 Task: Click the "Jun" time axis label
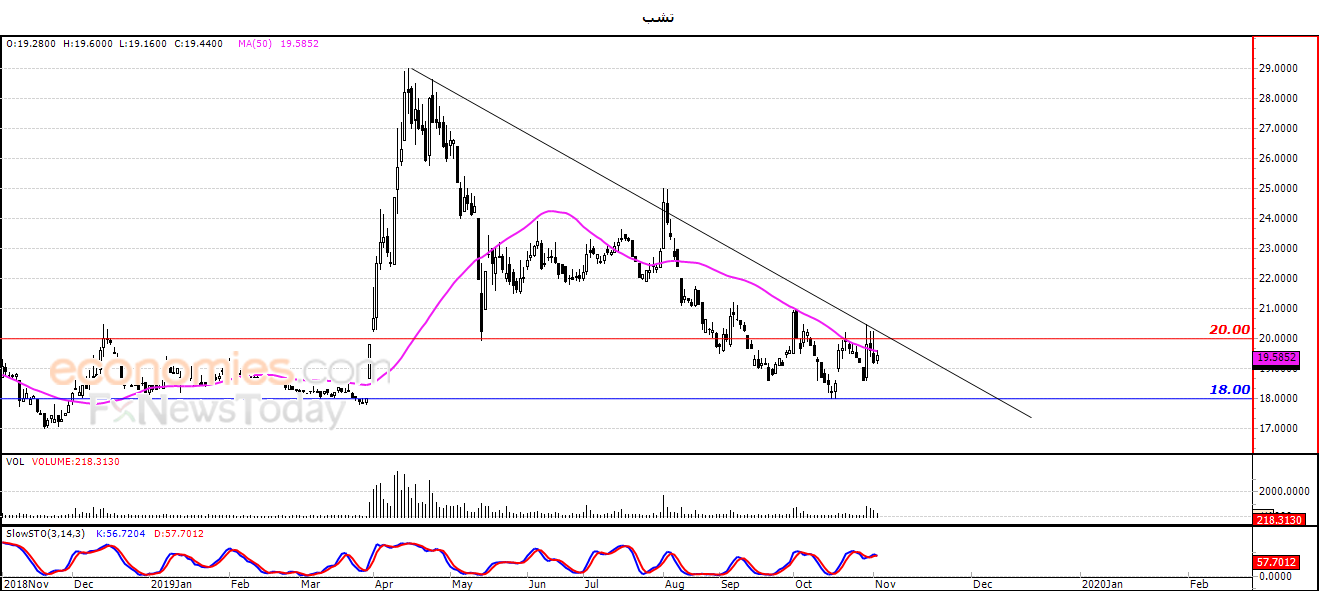537,582
